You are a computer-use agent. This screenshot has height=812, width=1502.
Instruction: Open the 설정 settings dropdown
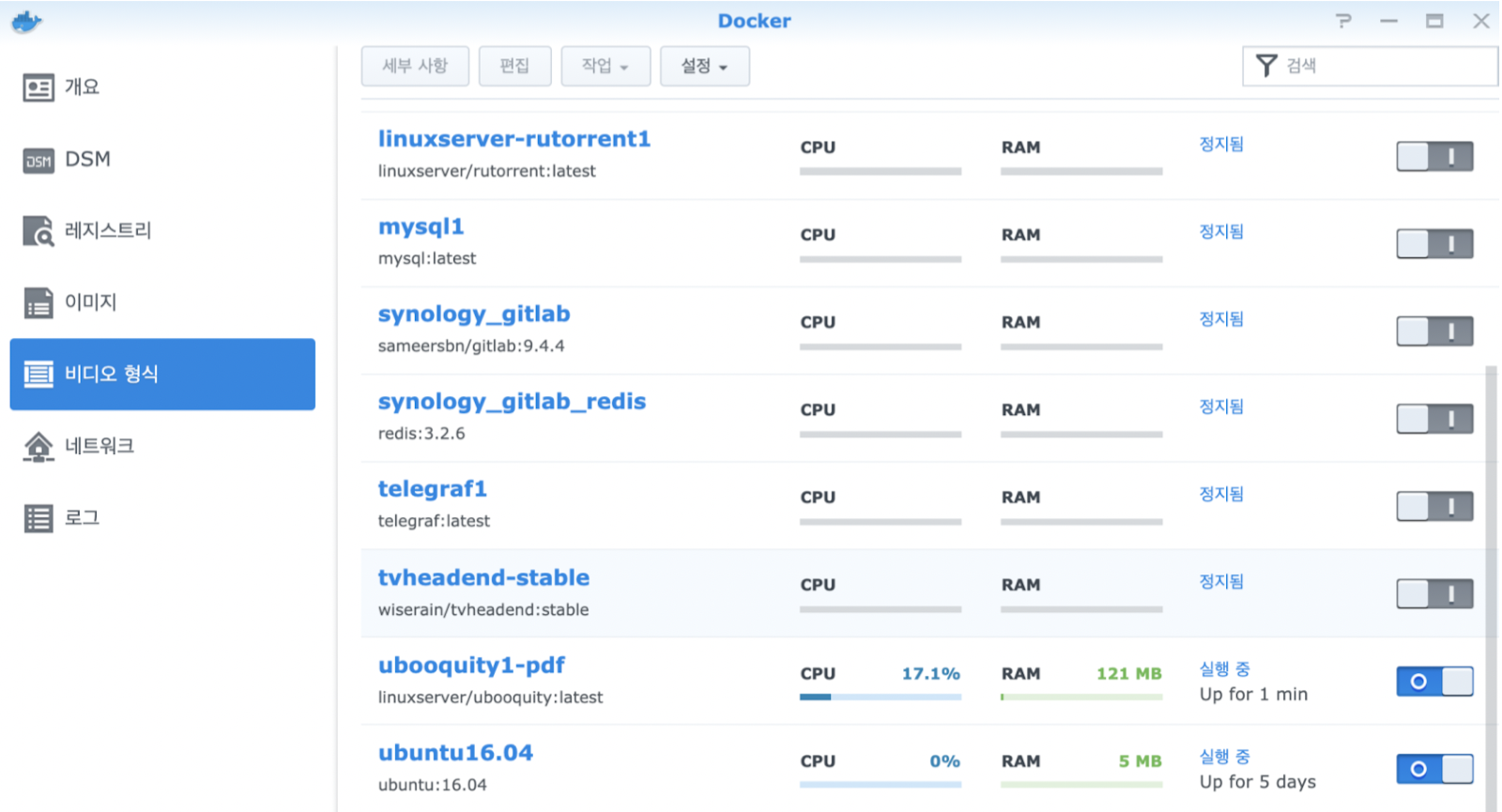704,66
